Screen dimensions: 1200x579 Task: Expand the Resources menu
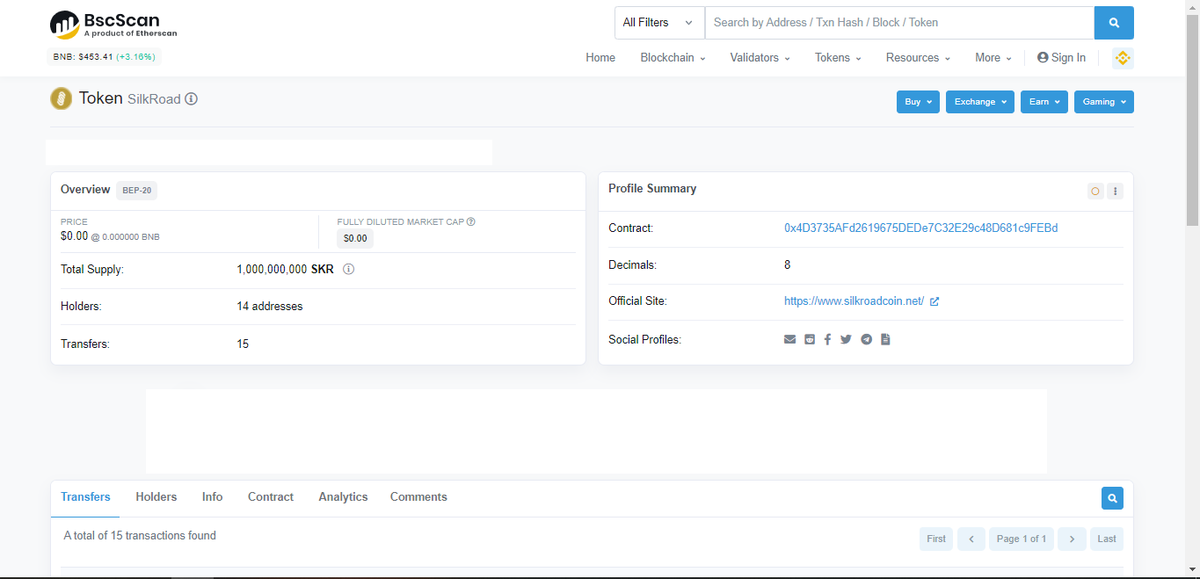(x=918, y=58)
